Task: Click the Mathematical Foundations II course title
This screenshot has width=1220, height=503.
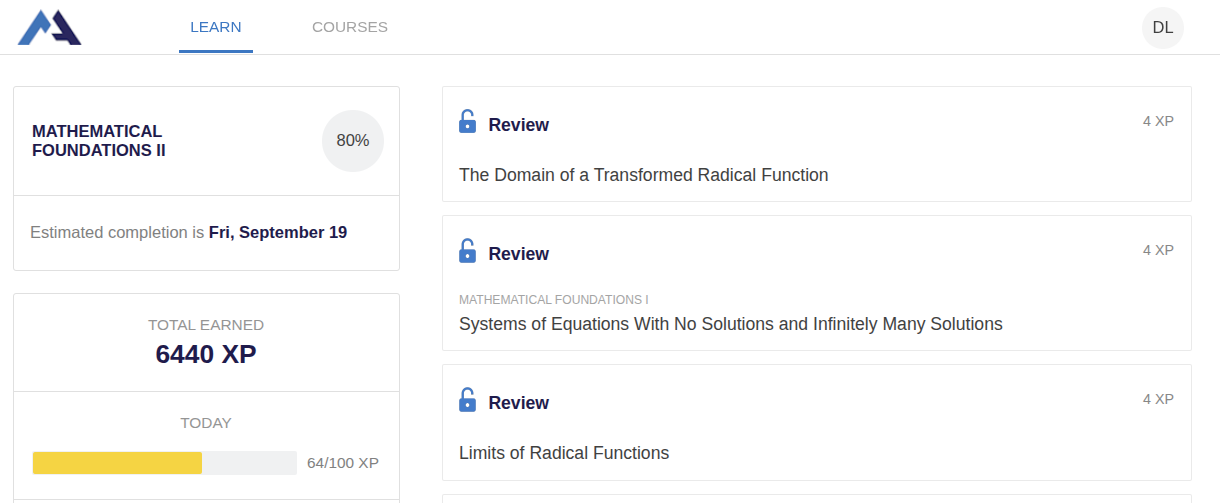Action: (x=98, y=141)
